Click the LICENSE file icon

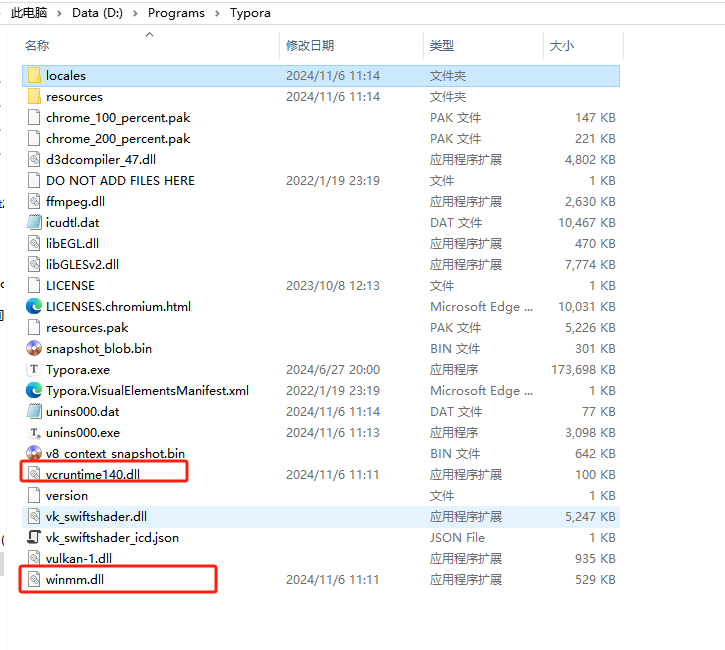pos(34,285)
